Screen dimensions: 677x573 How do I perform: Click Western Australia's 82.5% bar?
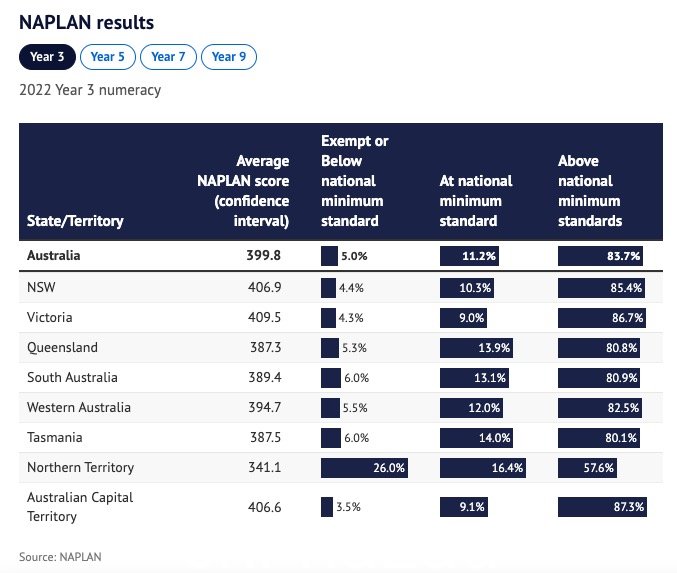600,408
